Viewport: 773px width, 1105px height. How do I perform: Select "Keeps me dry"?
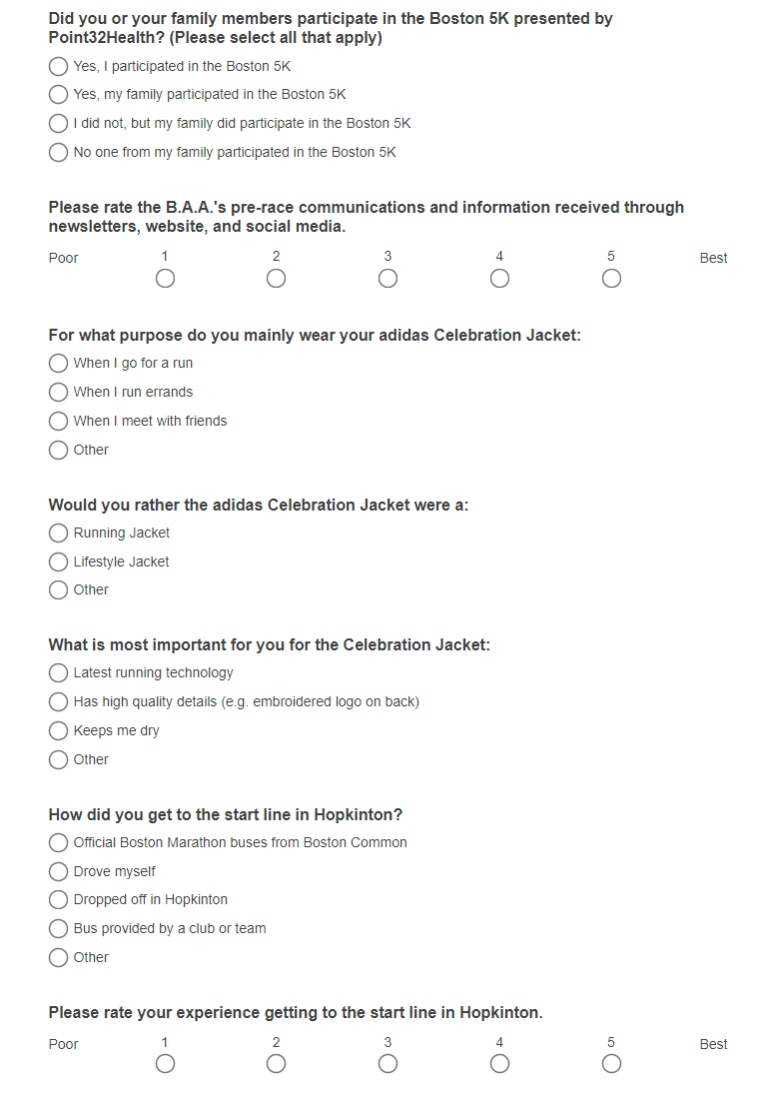pyautogui.click(x=58, y=731)
